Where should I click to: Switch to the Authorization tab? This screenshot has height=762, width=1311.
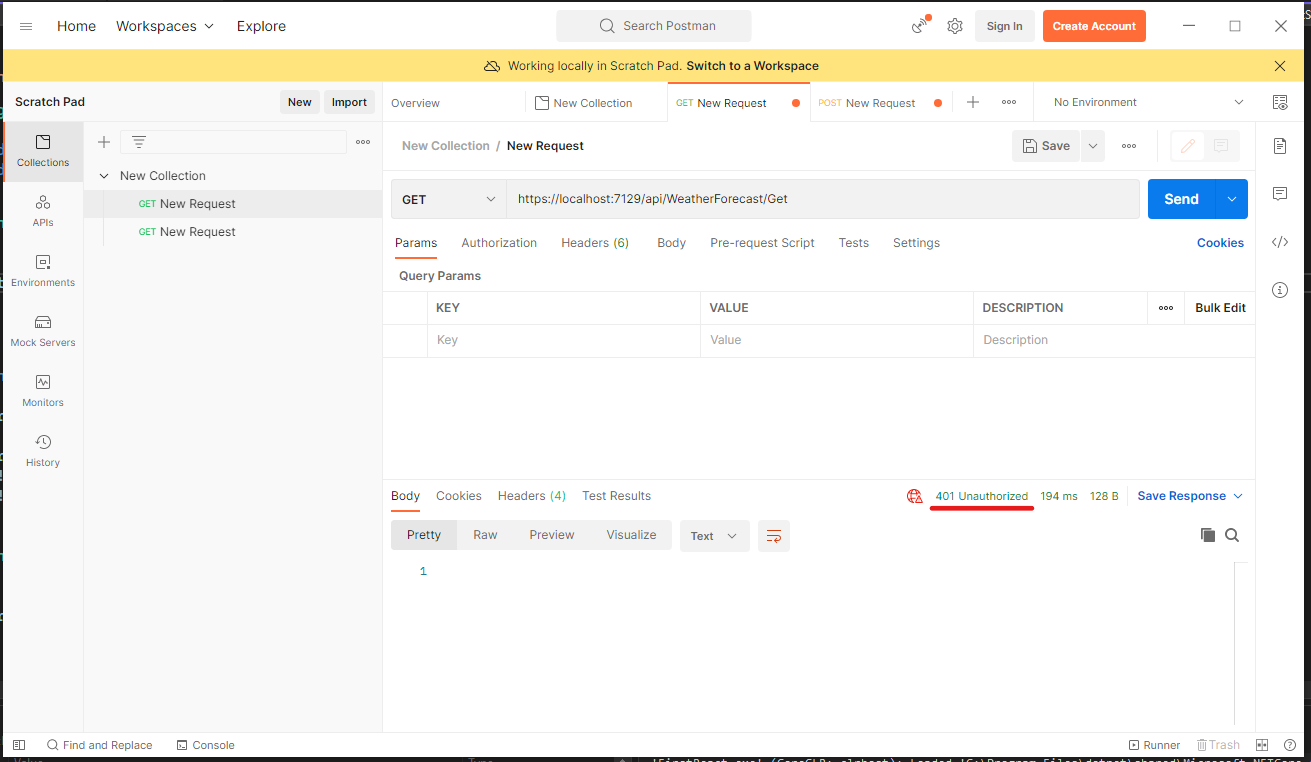[x=499, y=243]
